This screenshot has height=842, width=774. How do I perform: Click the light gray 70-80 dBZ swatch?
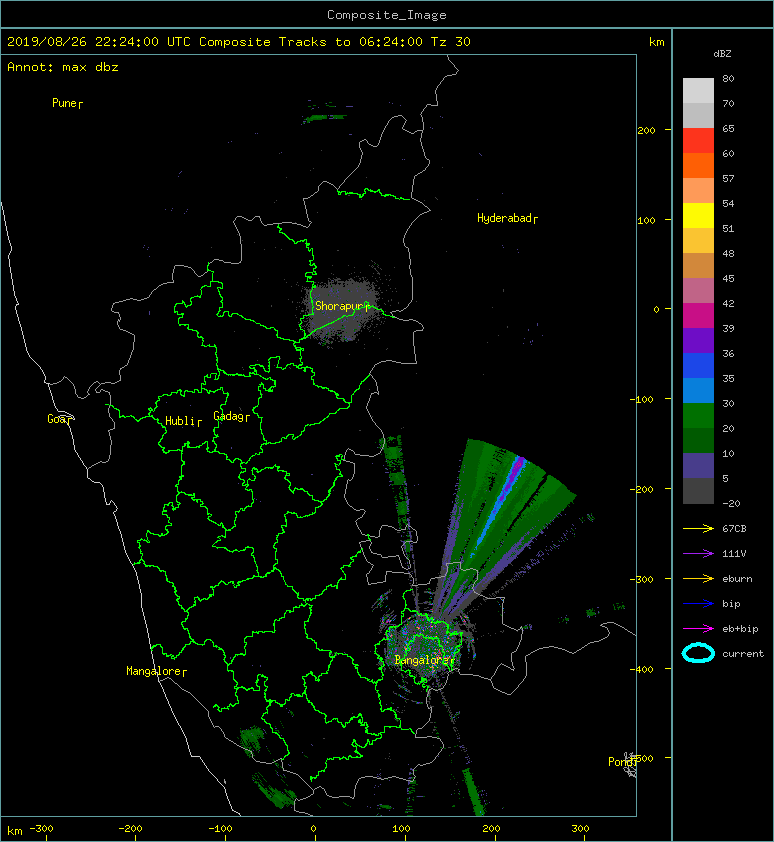coord(698,90)
